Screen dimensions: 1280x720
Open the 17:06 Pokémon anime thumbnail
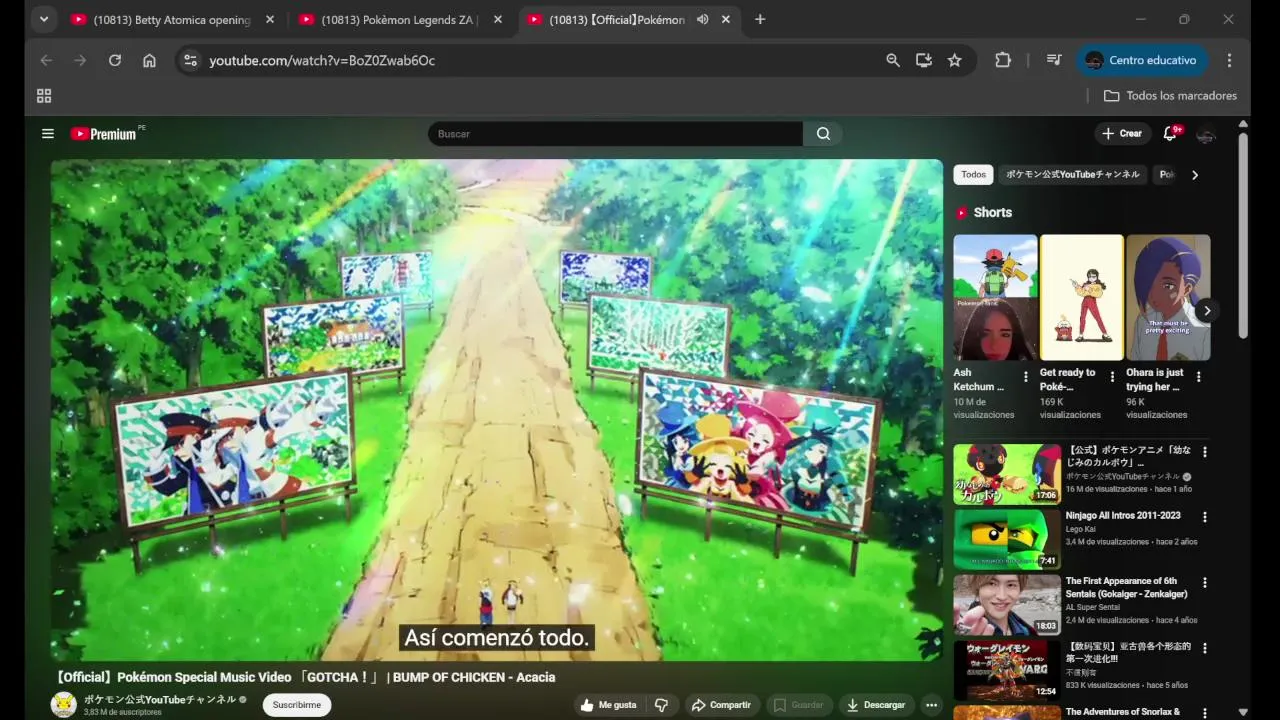click(x=1007, y=474)
